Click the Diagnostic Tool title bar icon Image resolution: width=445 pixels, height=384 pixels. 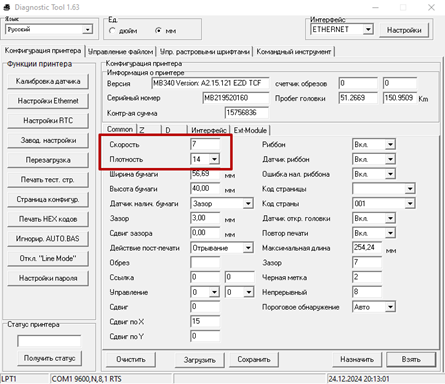[x=6, y=7]
